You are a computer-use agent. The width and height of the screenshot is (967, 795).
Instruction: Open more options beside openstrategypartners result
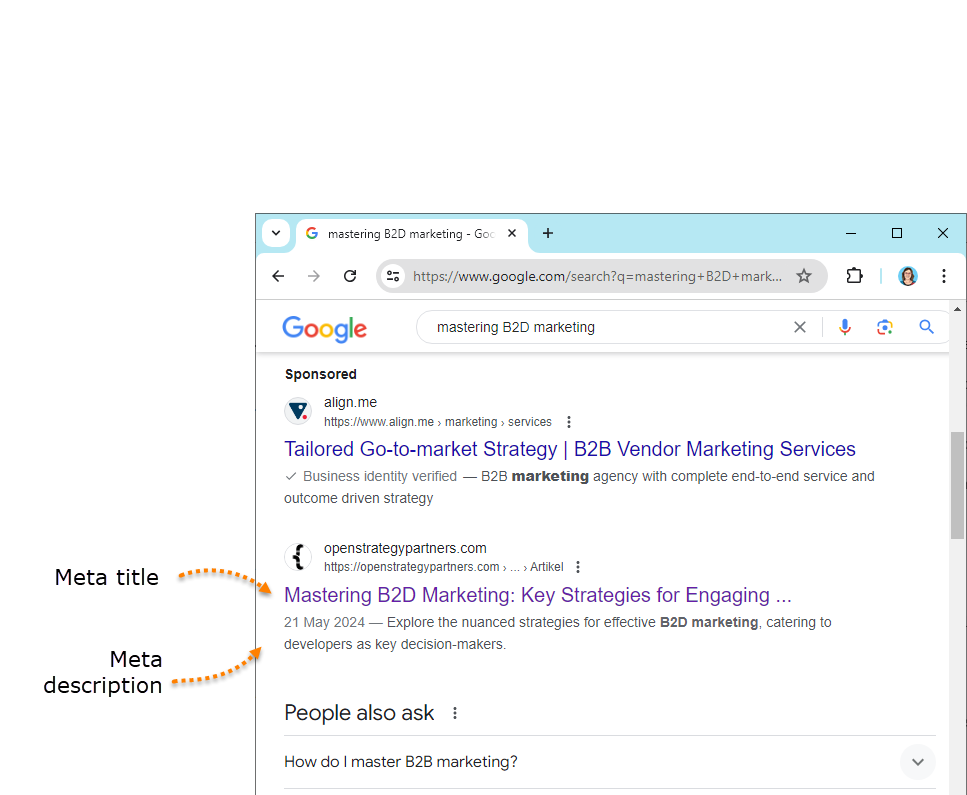point(578,567)
